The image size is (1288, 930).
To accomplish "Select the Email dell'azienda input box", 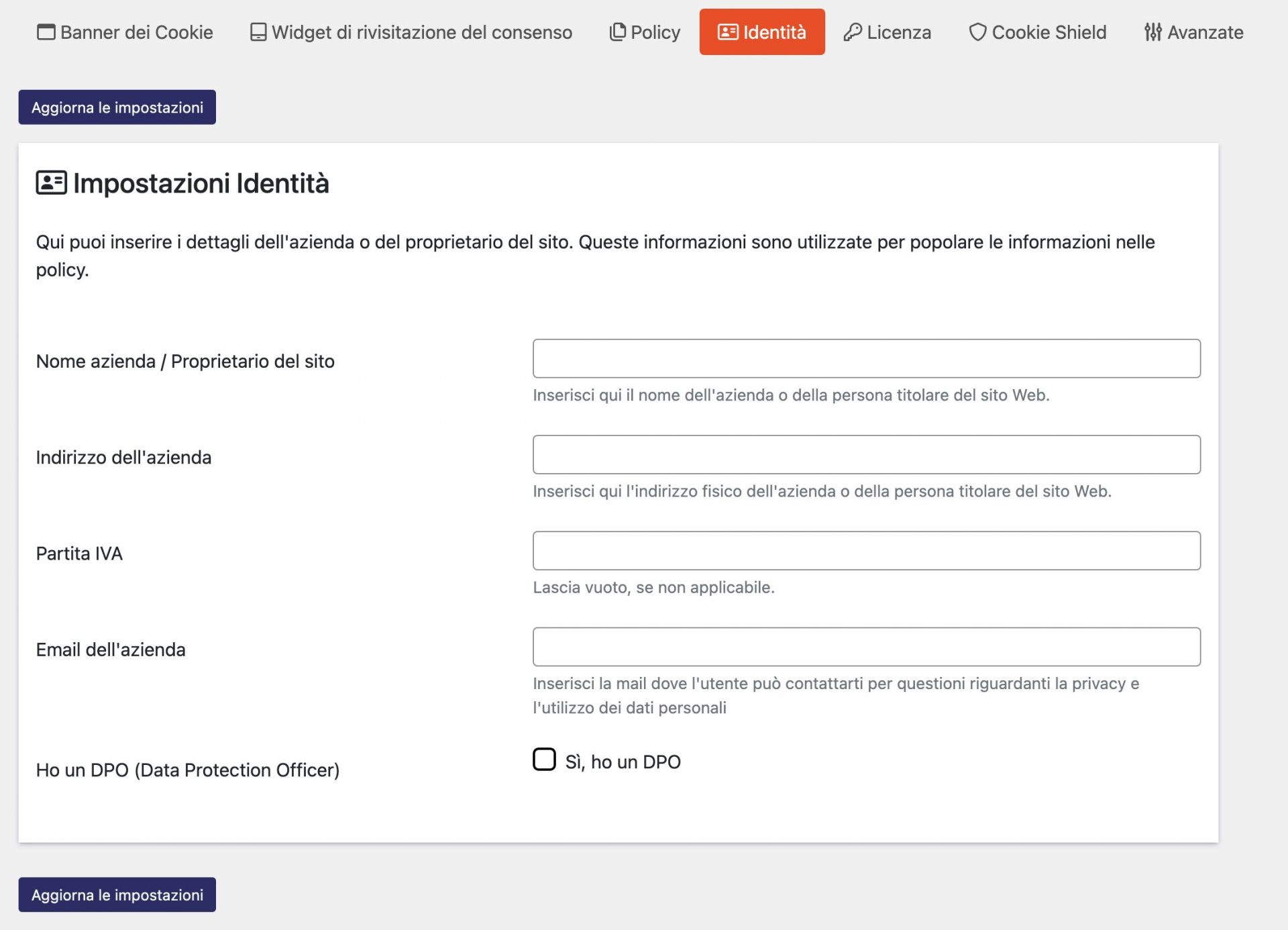I will click(867, 647).
